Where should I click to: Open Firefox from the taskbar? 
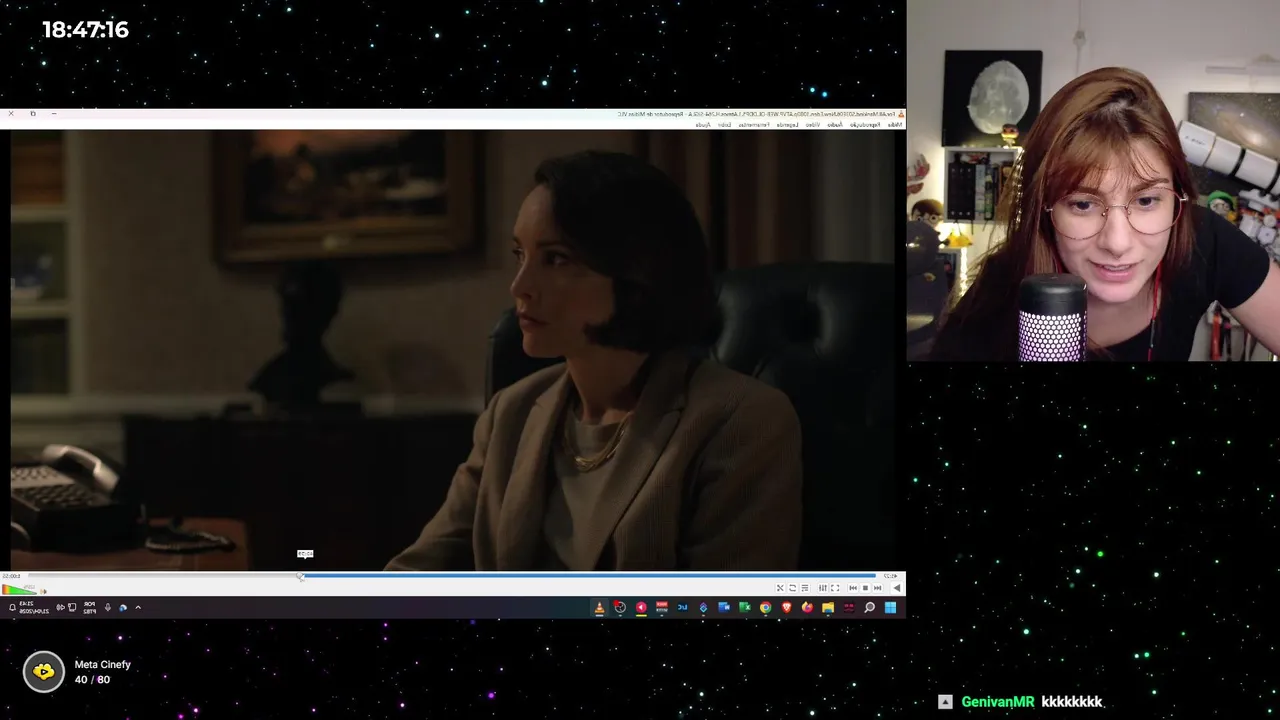tap(807, 607)
